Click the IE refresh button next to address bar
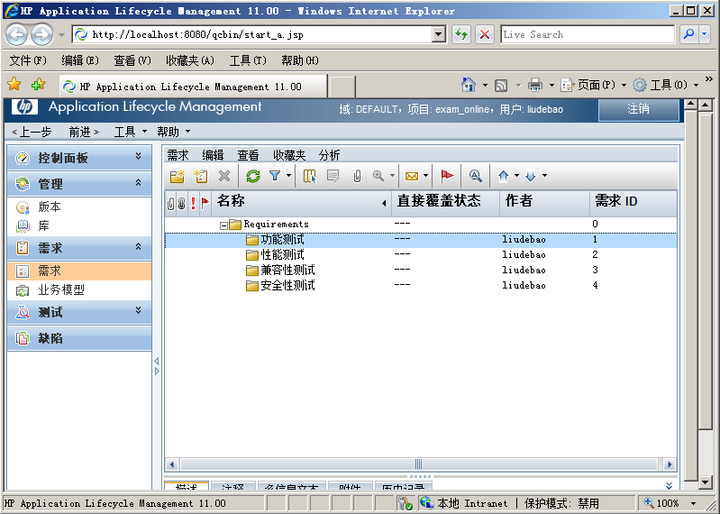The width and height of the screenshot is (720, 514). (461, 34)
